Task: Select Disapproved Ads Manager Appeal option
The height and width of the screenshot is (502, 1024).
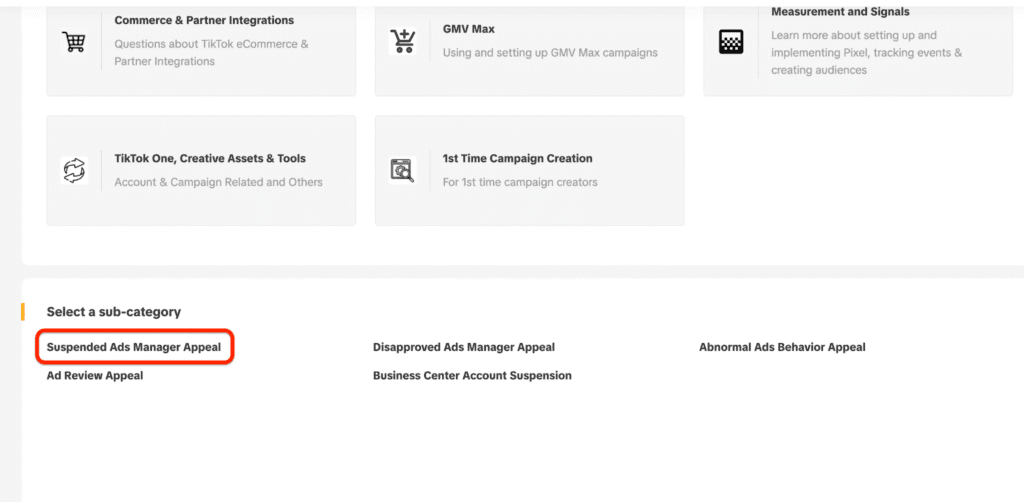Action: 464,347
